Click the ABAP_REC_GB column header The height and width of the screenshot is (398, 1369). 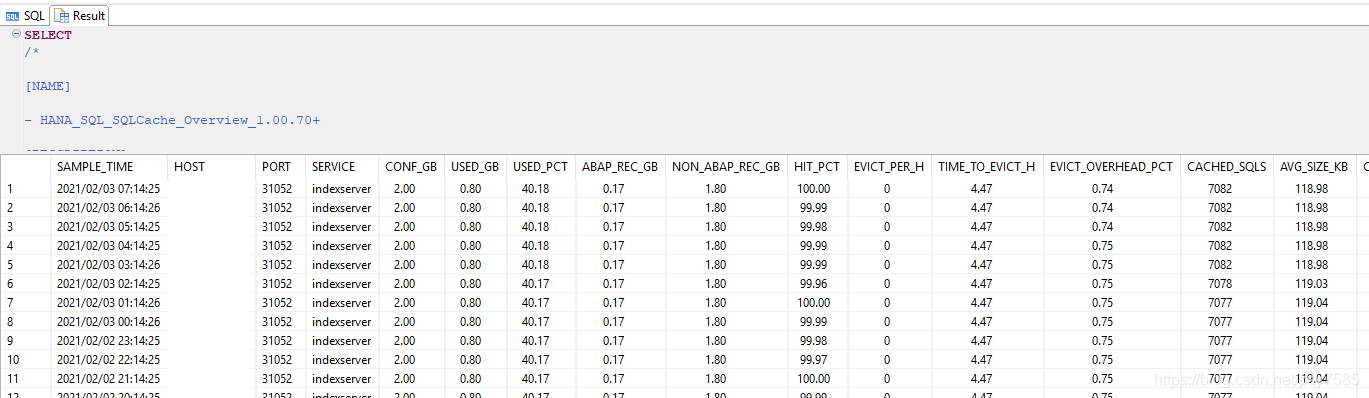(x=620, y=166)
